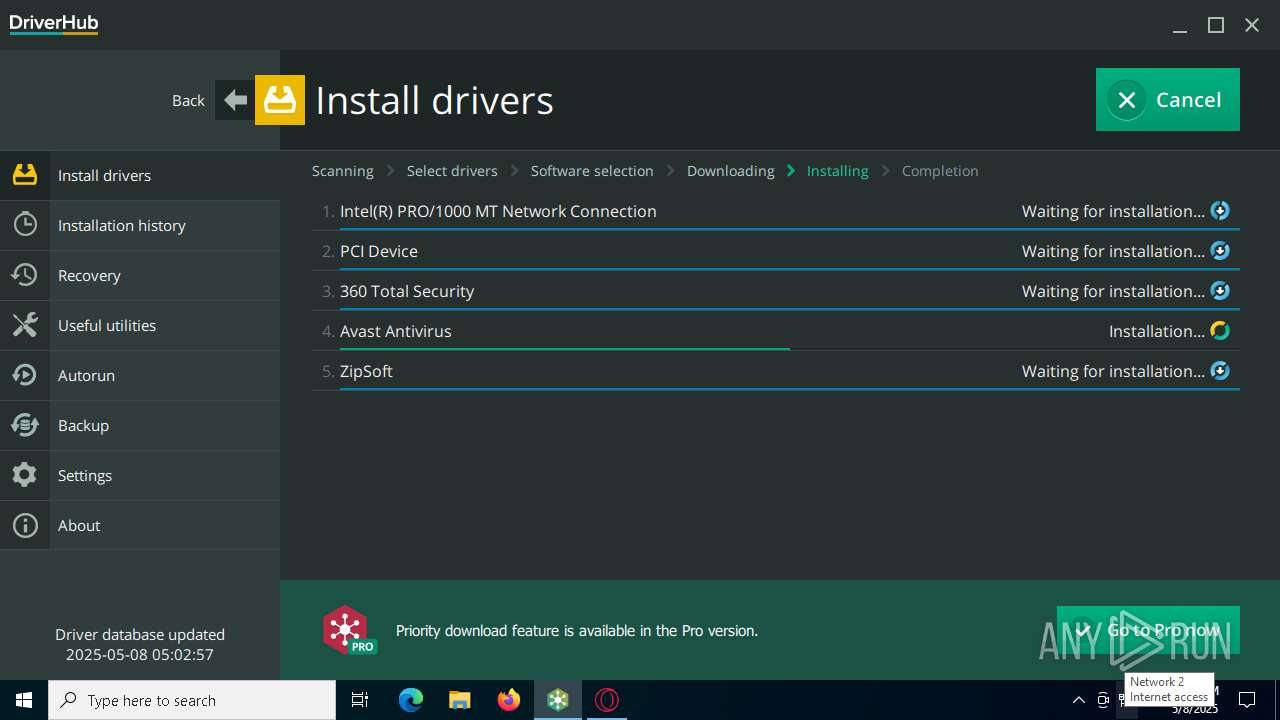Screen dimensions: 1280x720
Task: Select the 360 Total Security entry
Action: [x=776, y=291]
